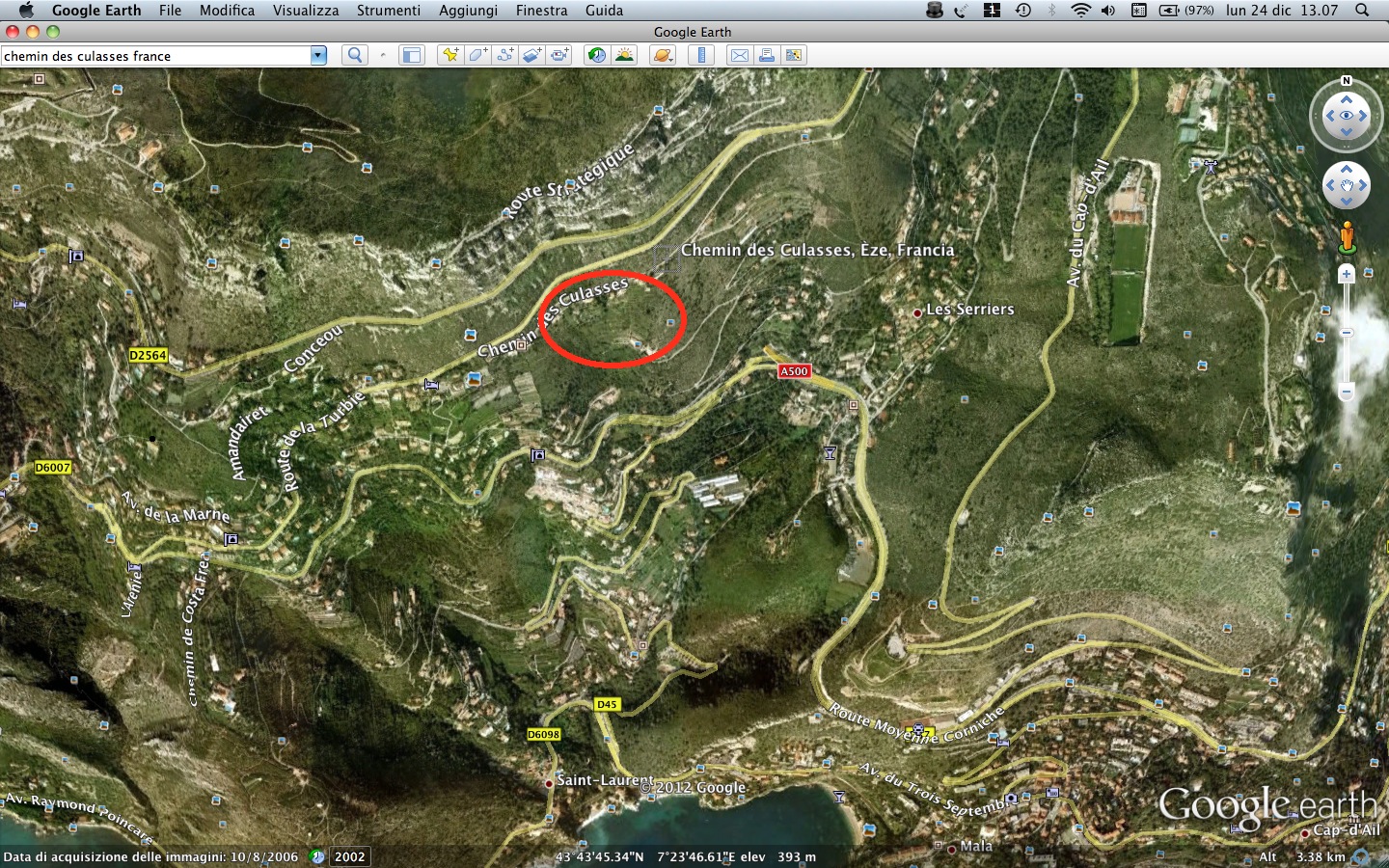The image size is (1389, 868).
Task: Click the Saint-Laurent place label
Action: [605, 779]
